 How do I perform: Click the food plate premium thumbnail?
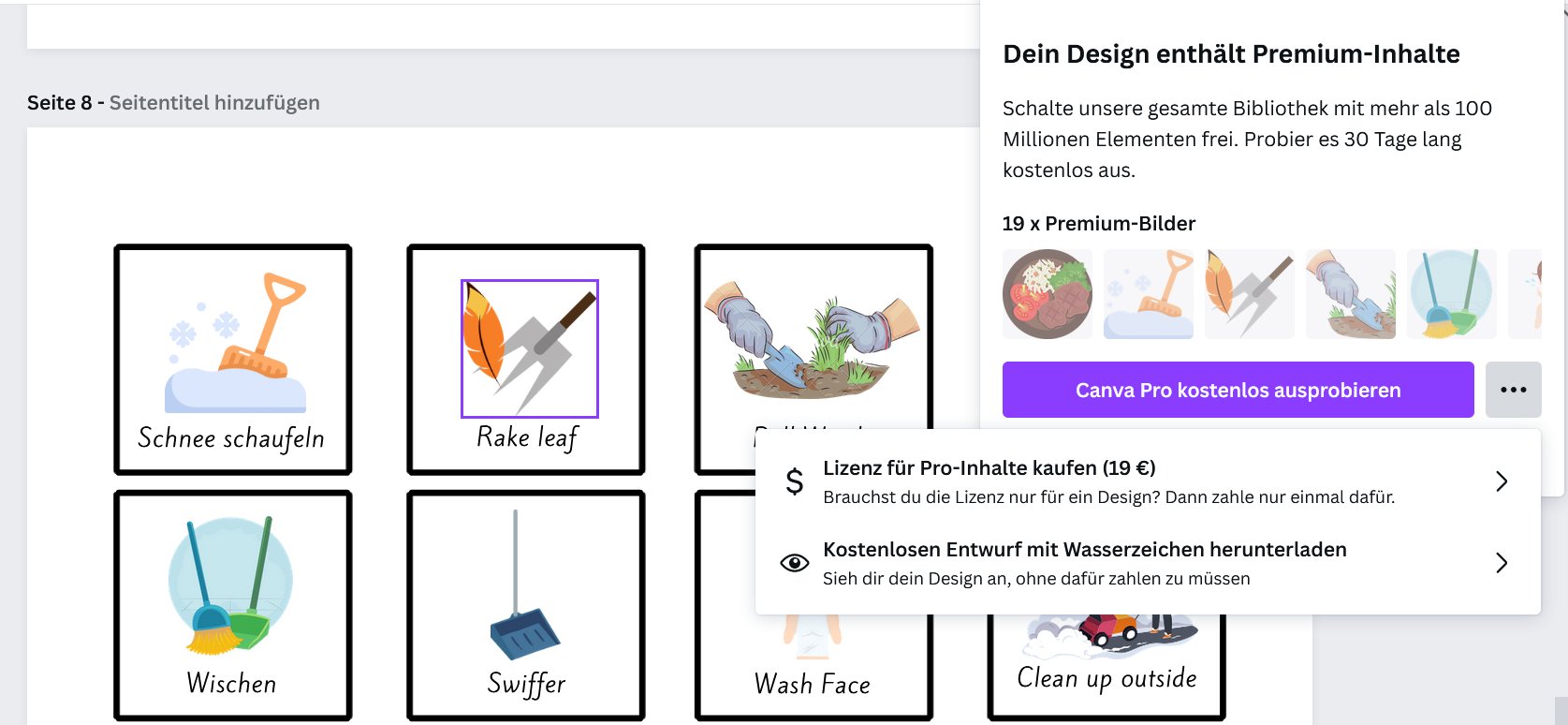(1048, 294)
